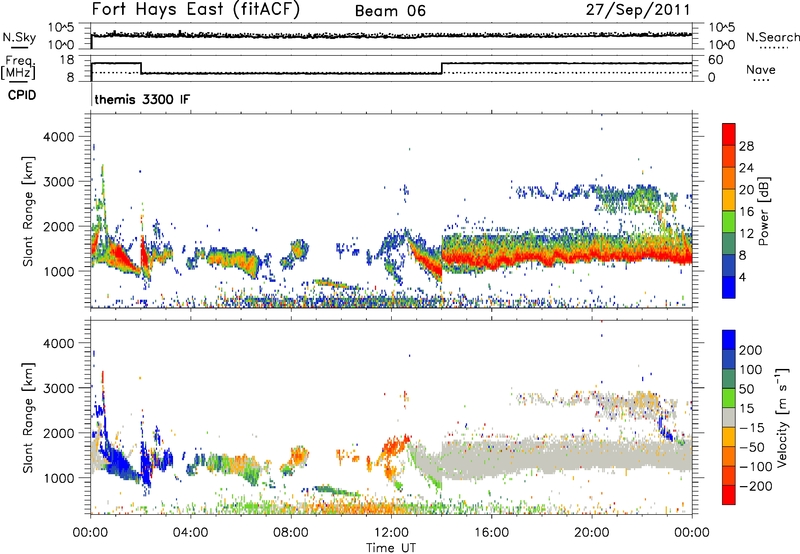Click the '16' tick on power colorbar
Image resolution: width=800 pixels, height=554 pixels.
746,212
